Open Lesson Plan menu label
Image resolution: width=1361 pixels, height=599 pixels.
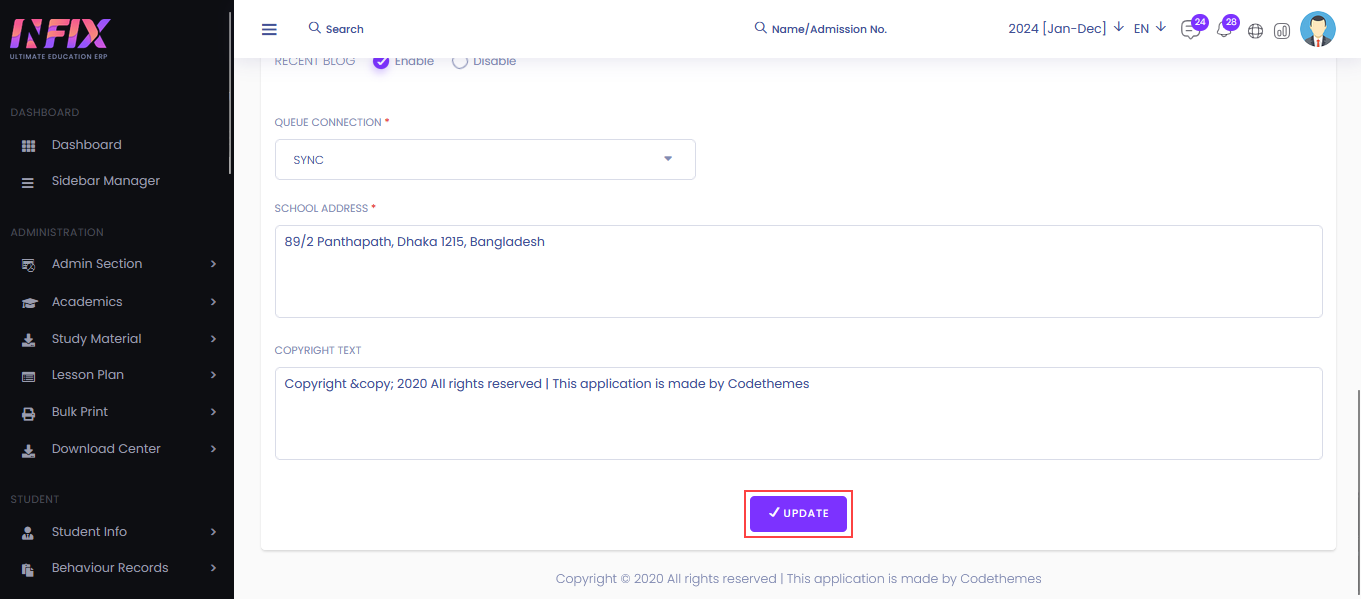(x=88, y=375)
